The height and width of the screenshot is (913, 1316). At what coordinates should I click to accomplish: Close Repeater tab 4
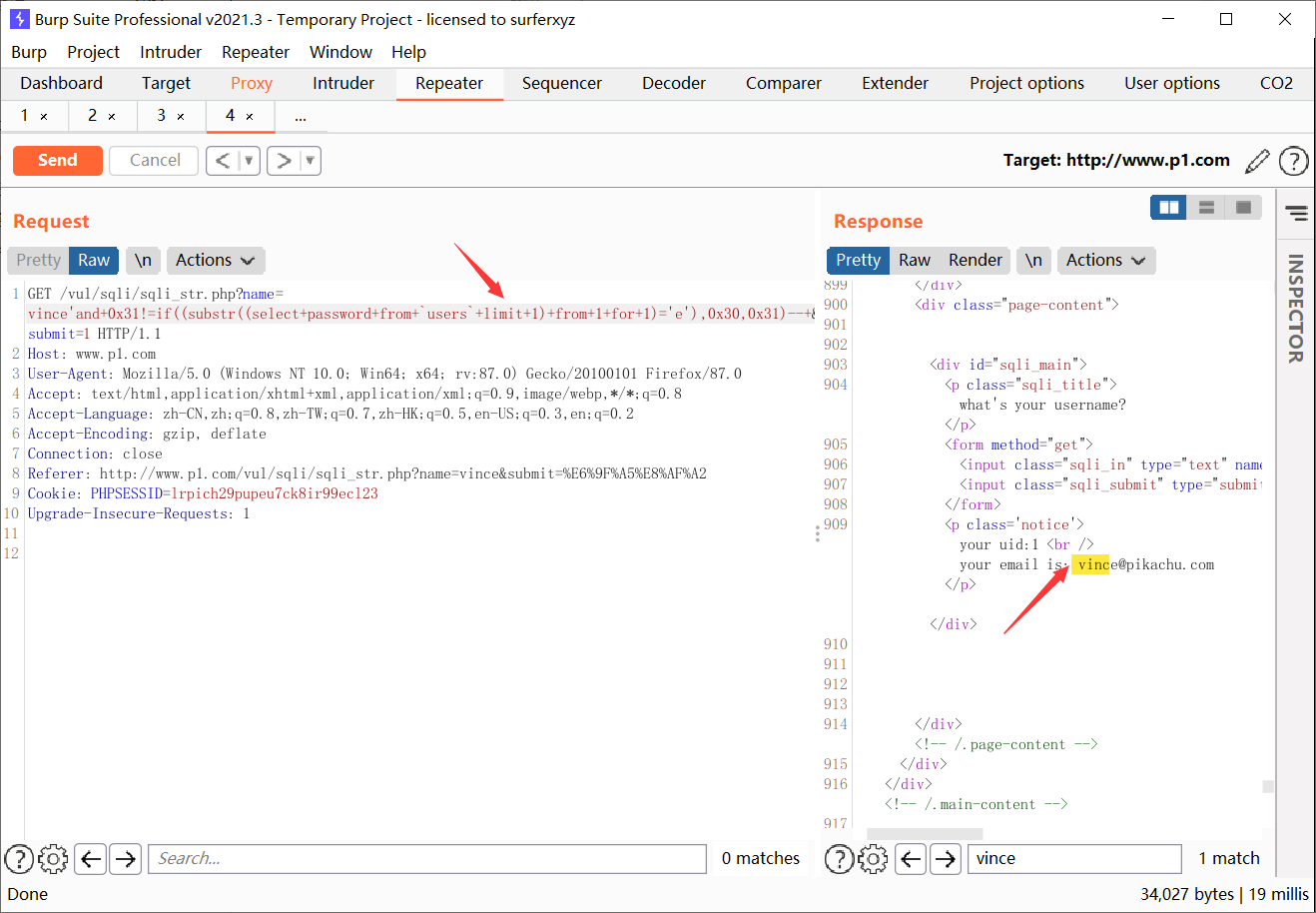(x=250, y=117)
